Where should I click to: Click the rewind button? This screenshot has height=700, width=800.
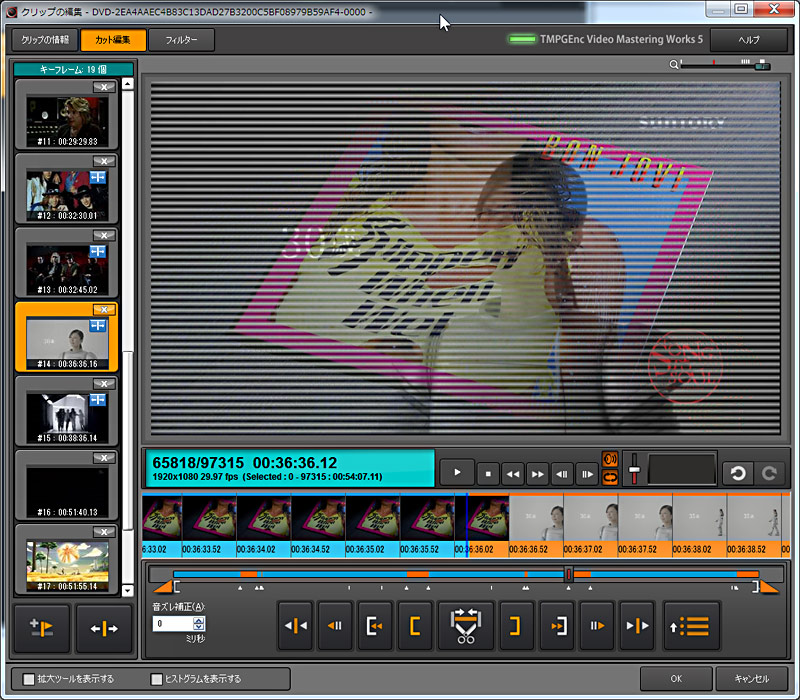click(x=513, y=474)
